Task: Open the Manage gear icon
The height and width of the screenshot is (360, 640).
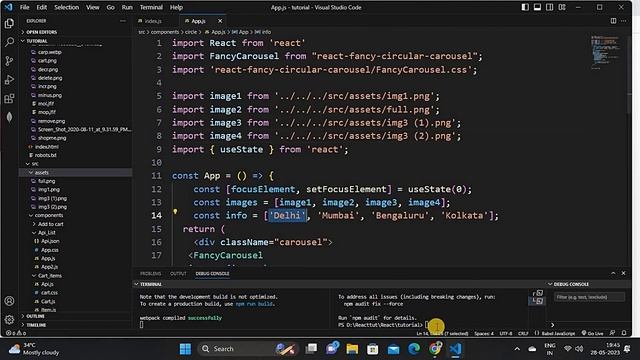Action: (9, 320)
